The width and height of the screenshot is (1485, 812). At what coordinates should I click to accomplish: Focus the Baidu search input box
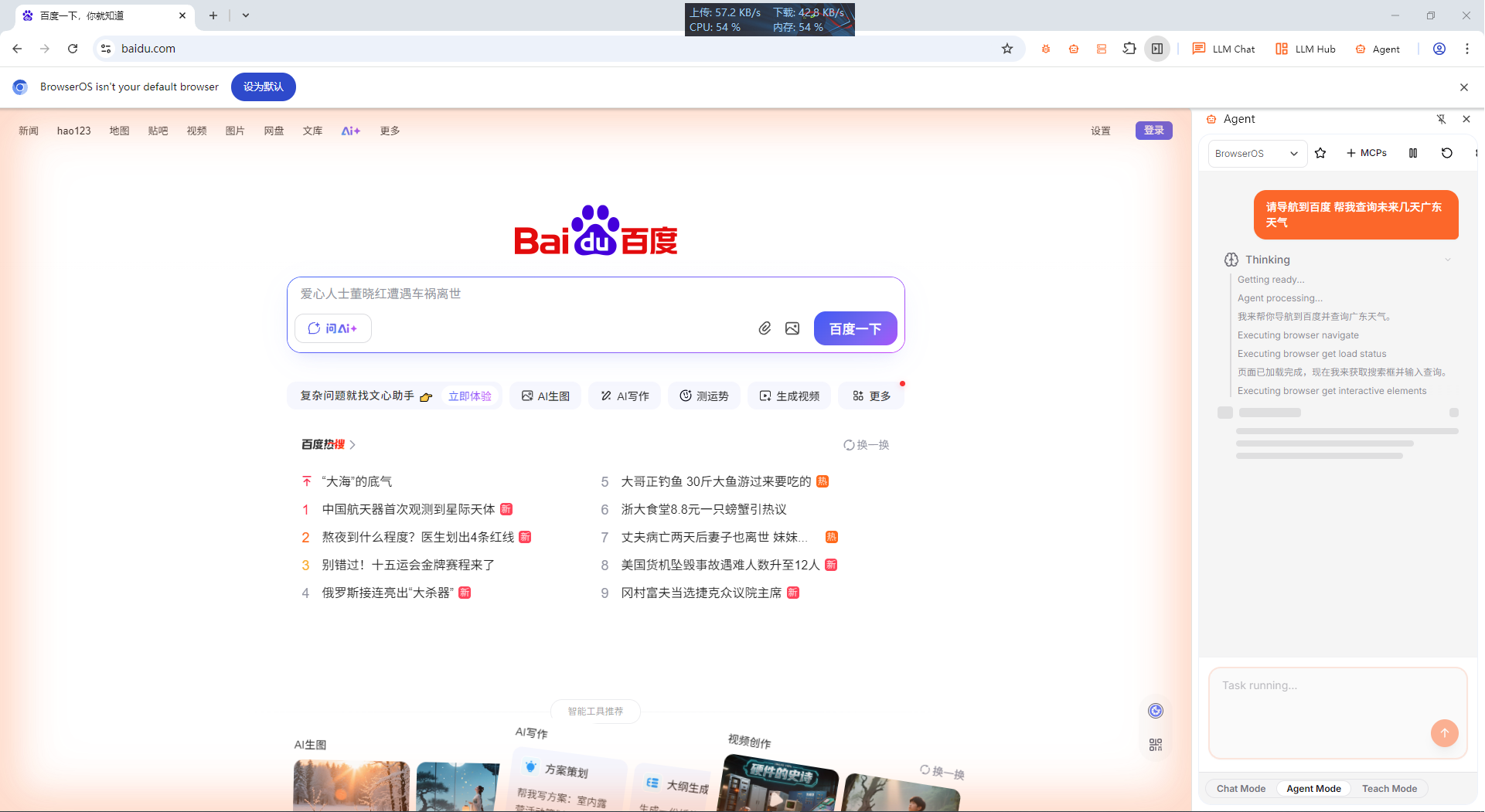[595, 294]
